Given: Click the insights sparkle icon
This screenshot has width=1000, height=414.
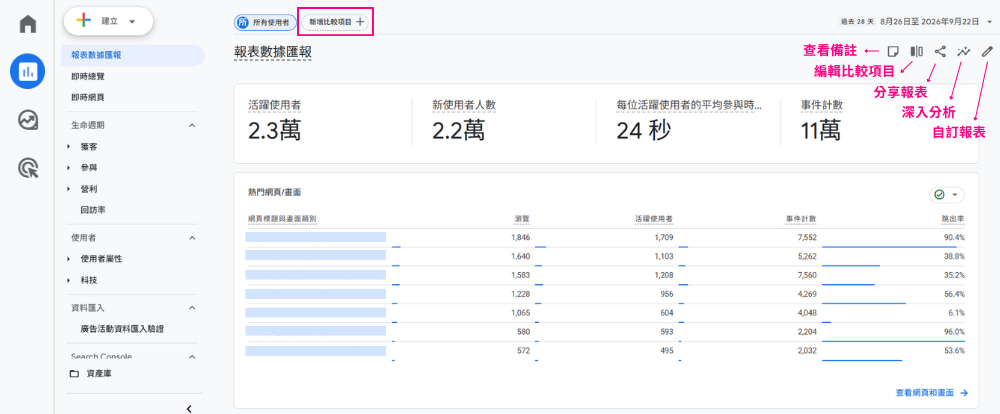Looking at the screenshot, I should [964, 52].
